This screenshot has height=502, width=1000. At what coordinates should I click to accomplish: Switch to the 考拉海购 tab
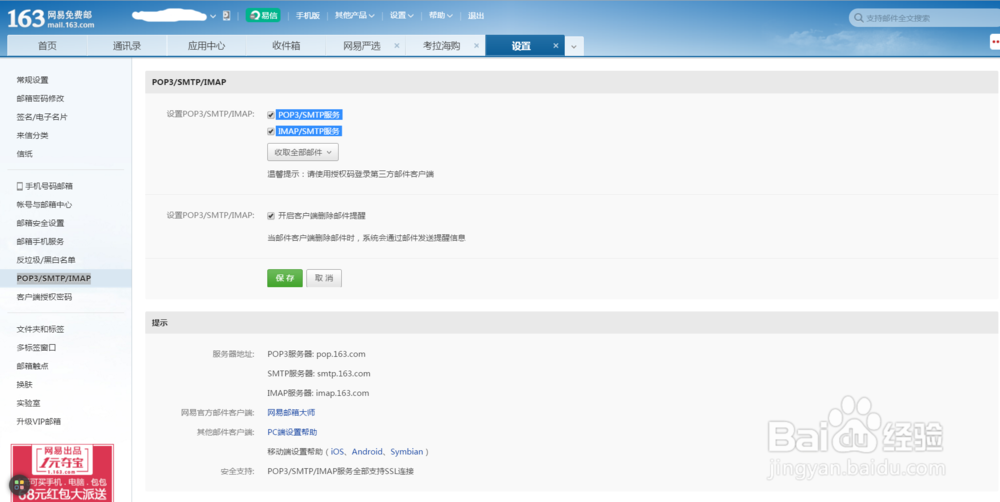(x=441, y=46)
